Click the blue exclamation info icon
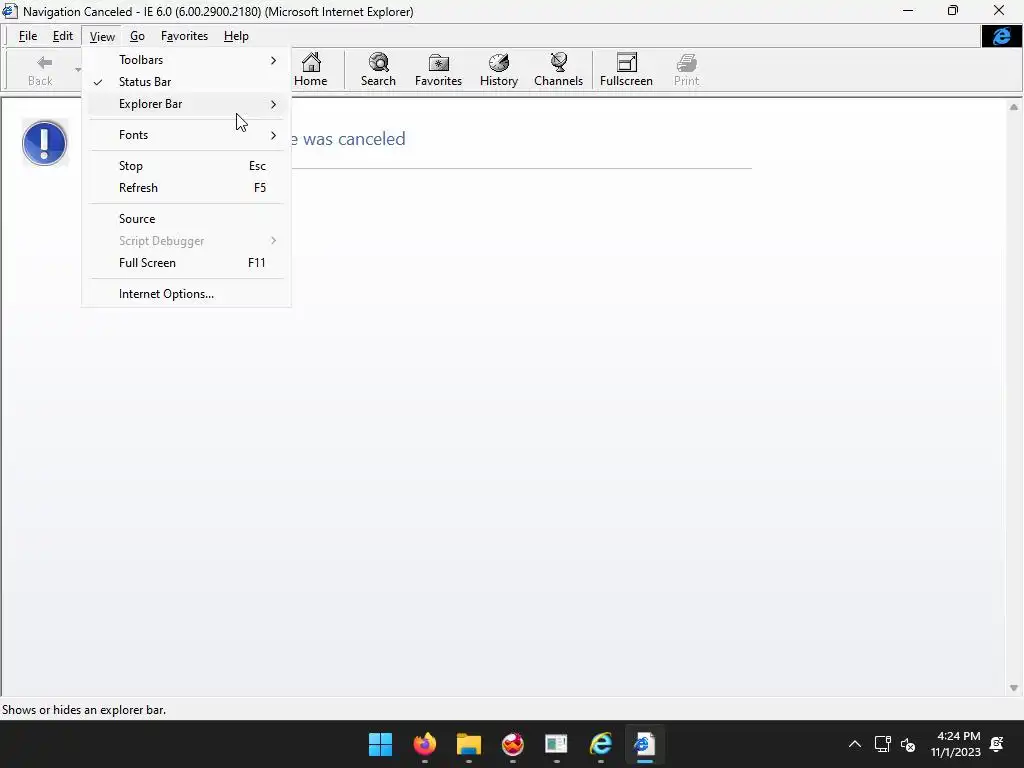 coord(44,143)
